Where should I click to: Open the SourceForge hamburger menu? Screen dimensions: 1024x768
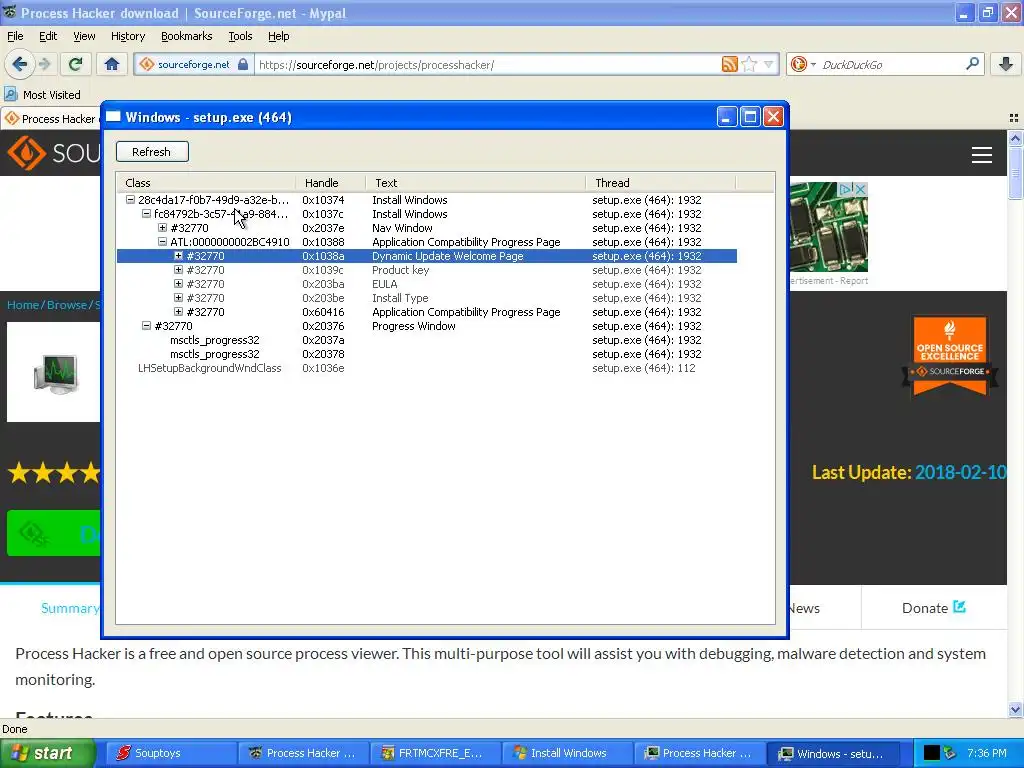click(982, 155)
